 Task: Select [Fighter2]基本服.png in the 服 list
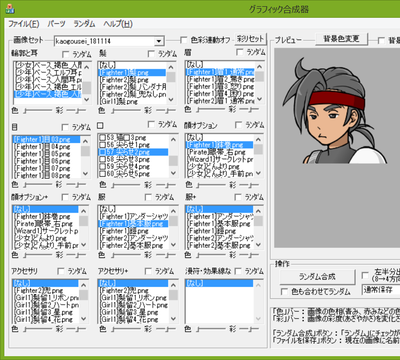[x=133, y=245]
